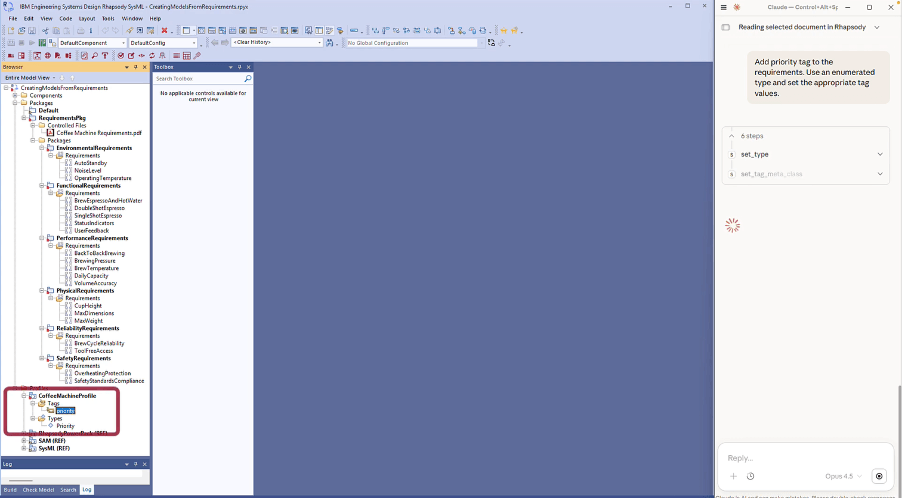
Task: Open the Help menu
Action: [155, 18]
